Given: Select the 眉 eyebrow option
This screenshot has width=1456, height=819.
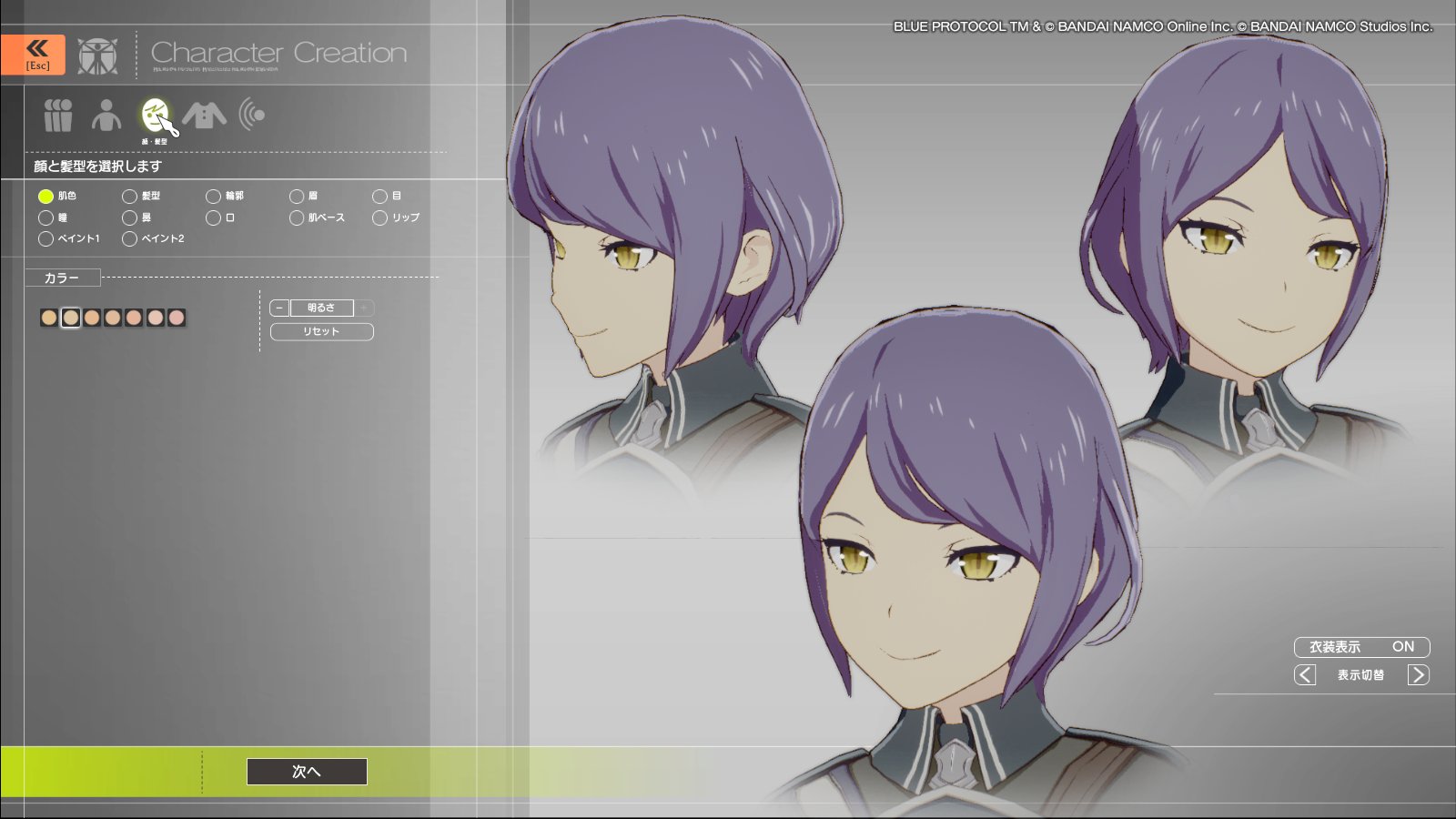Looking at the screenshot, I should pos(304,196).
